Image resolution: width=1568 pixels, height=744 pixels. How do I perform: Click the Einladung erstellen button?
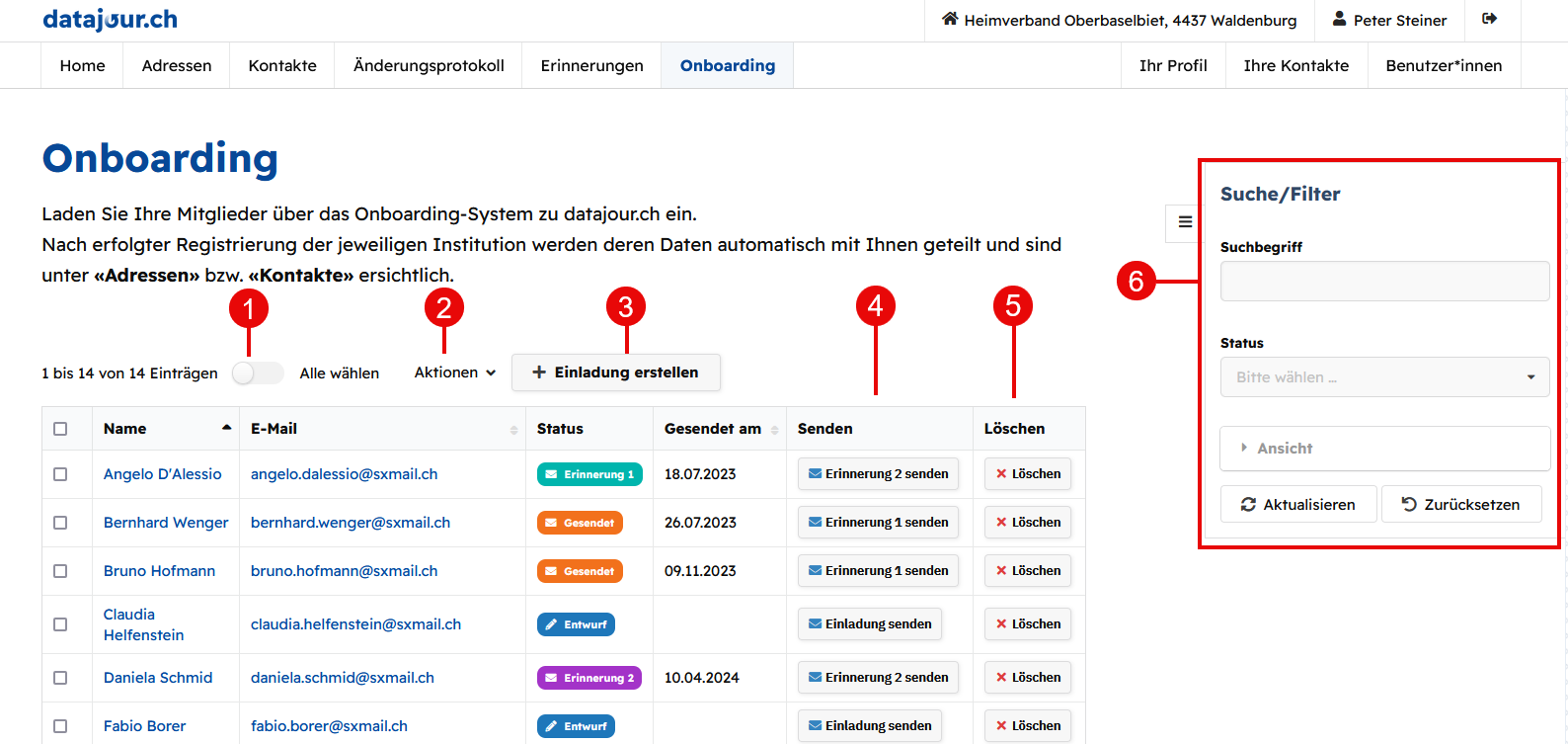(615, 372)
